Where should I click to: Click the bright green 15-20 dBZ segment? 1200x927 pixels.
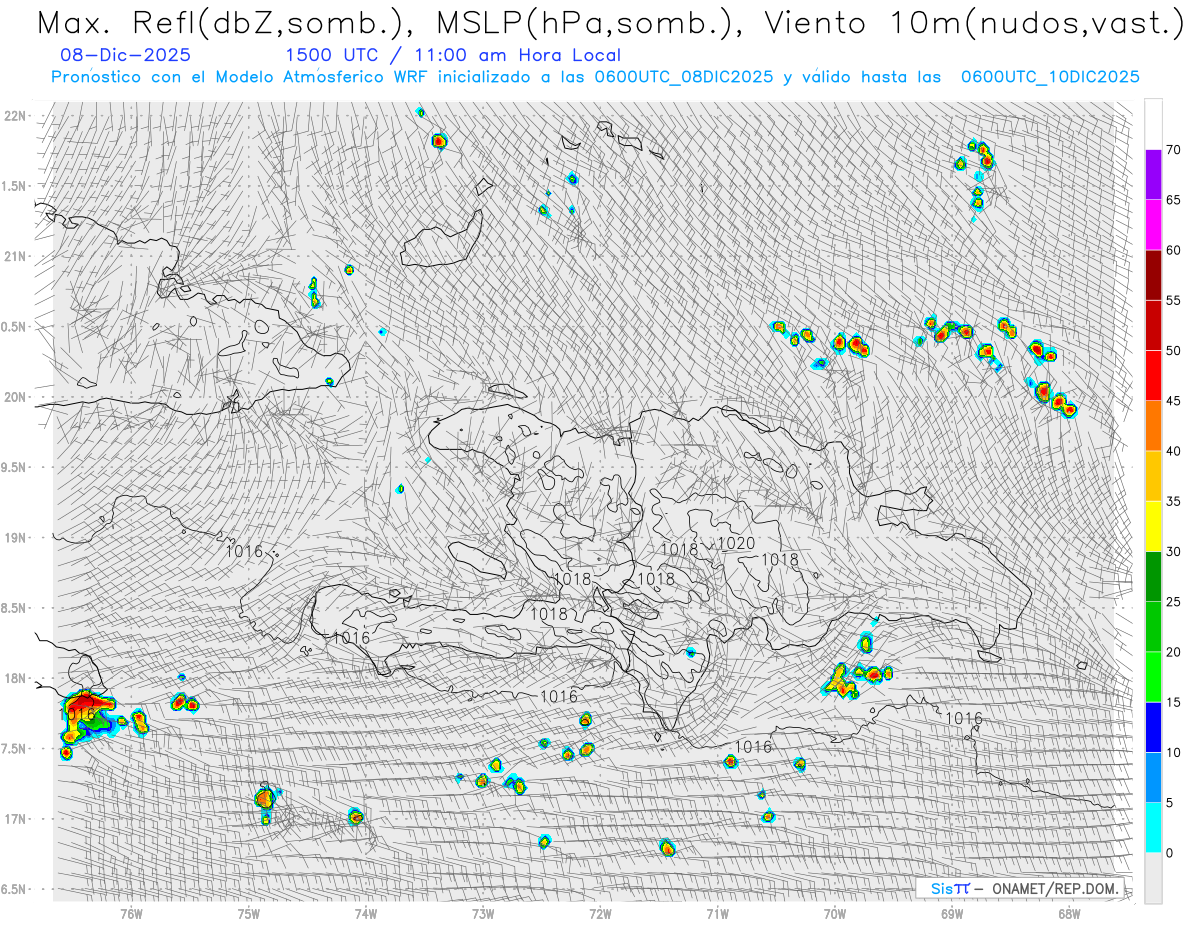pos(1153,677)
